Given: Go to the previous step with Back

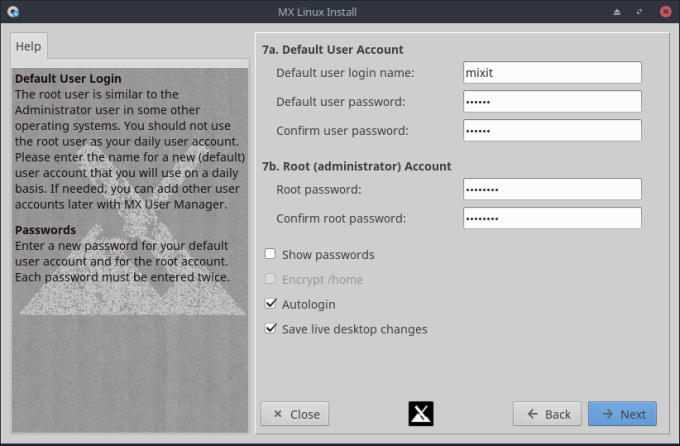Looking at the screenshot, I should (547, 414).
